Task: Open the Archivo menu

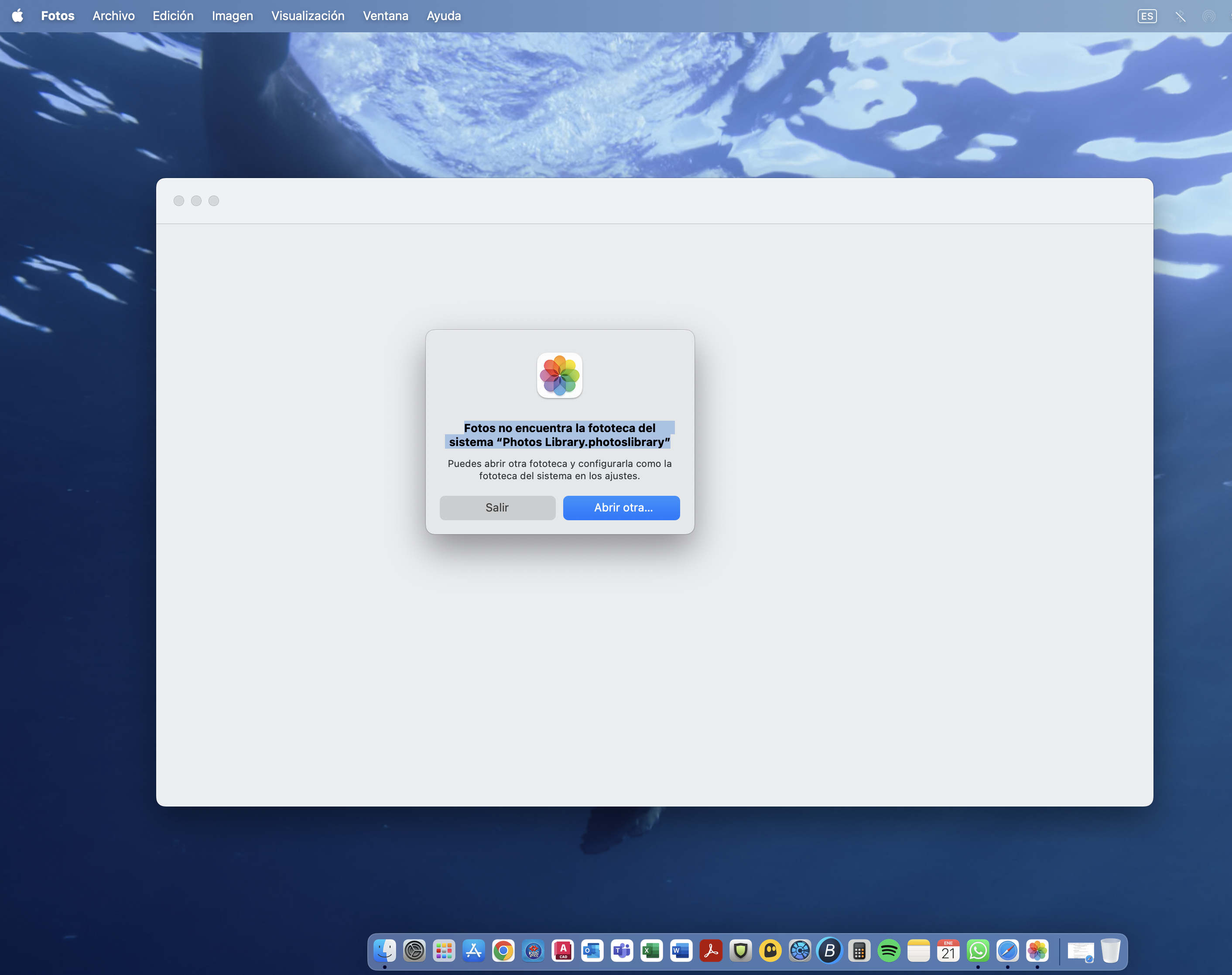Action: pos(113,16)
